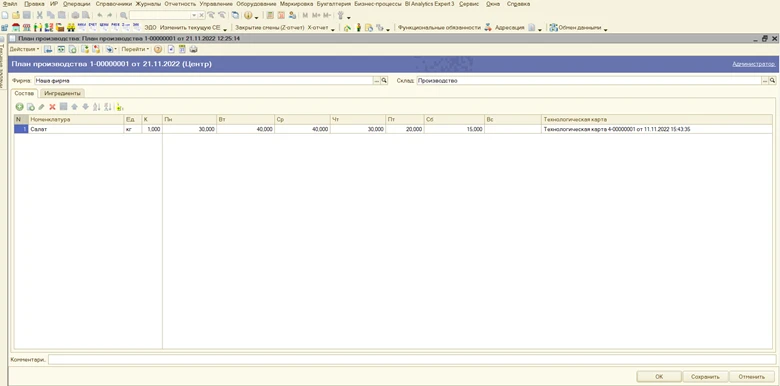780x386 pixels.
Task: Edit the current row with the pencil icon
Action: 41,106
